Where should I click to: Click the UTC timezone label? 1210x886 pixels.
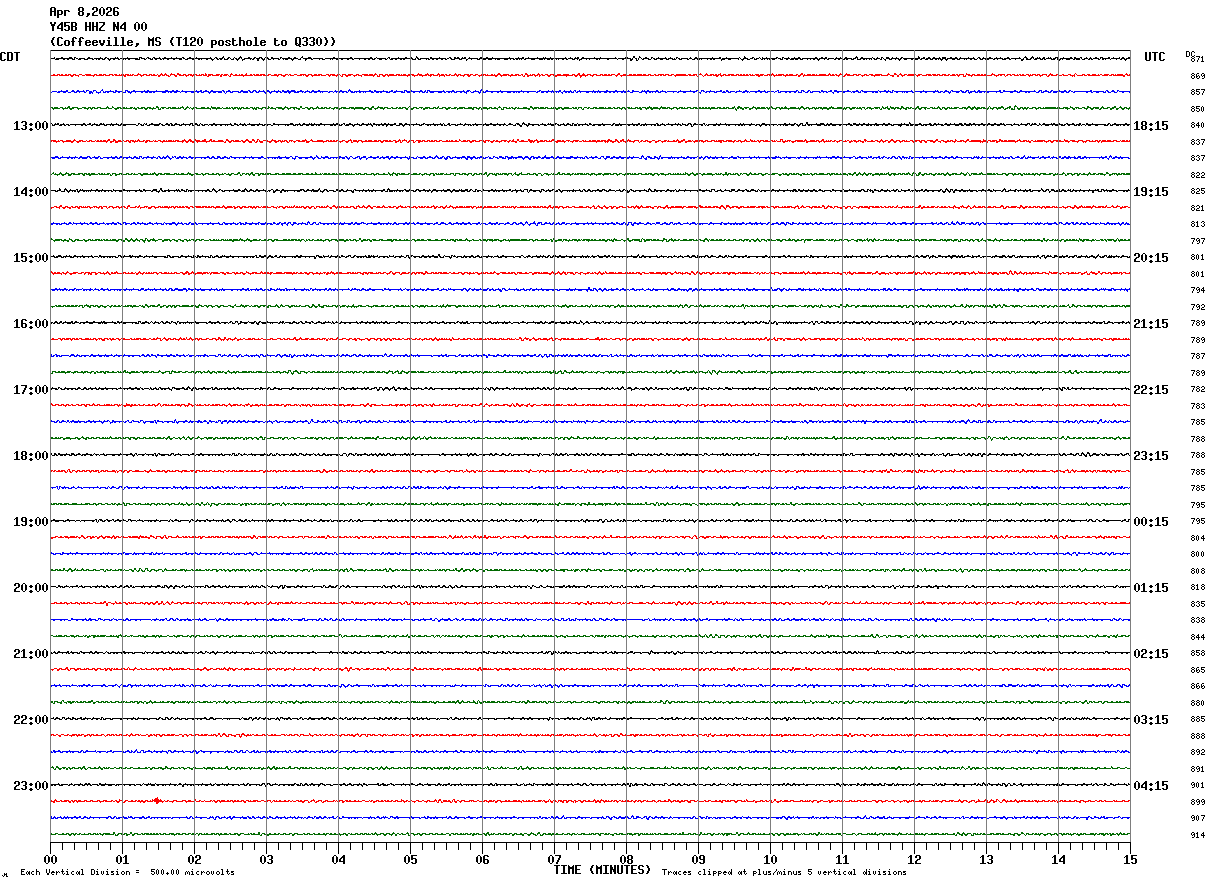click(x=1155, y=57)
